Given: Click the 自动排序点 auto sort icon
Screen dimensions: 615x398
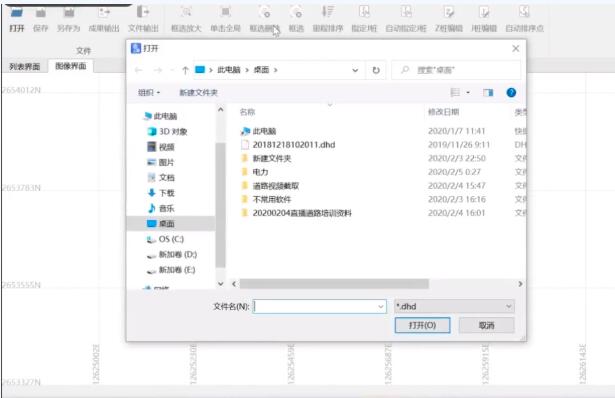Looking at the screenshot, I should click(x=524, y=12).
